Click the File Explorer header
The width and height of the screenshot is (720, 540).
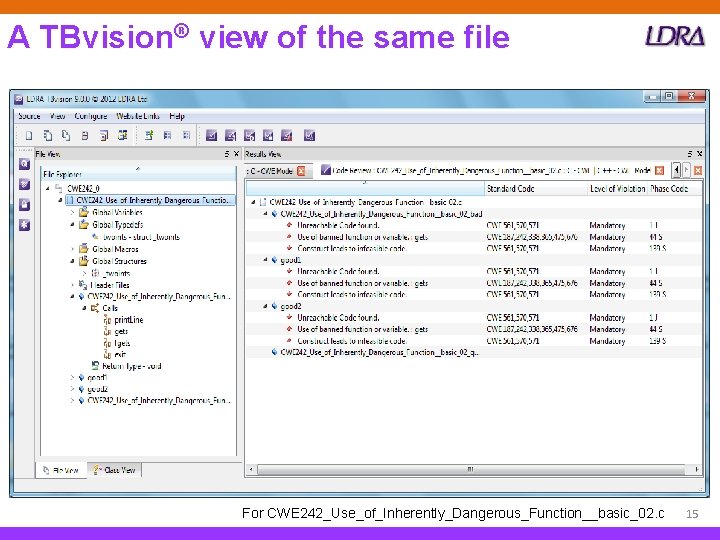138,174
